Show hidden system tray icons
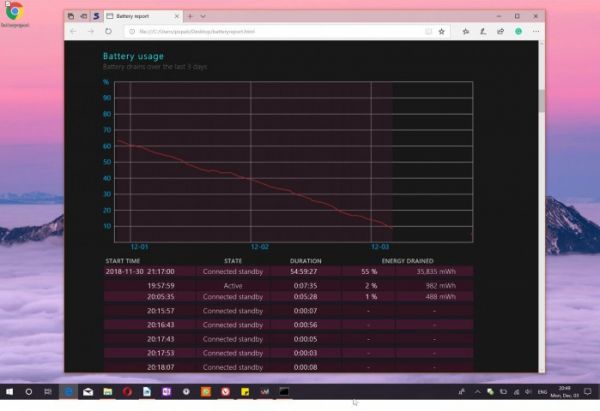The height and width of the screenshot is (411, 600). click(x=477, y=392)
